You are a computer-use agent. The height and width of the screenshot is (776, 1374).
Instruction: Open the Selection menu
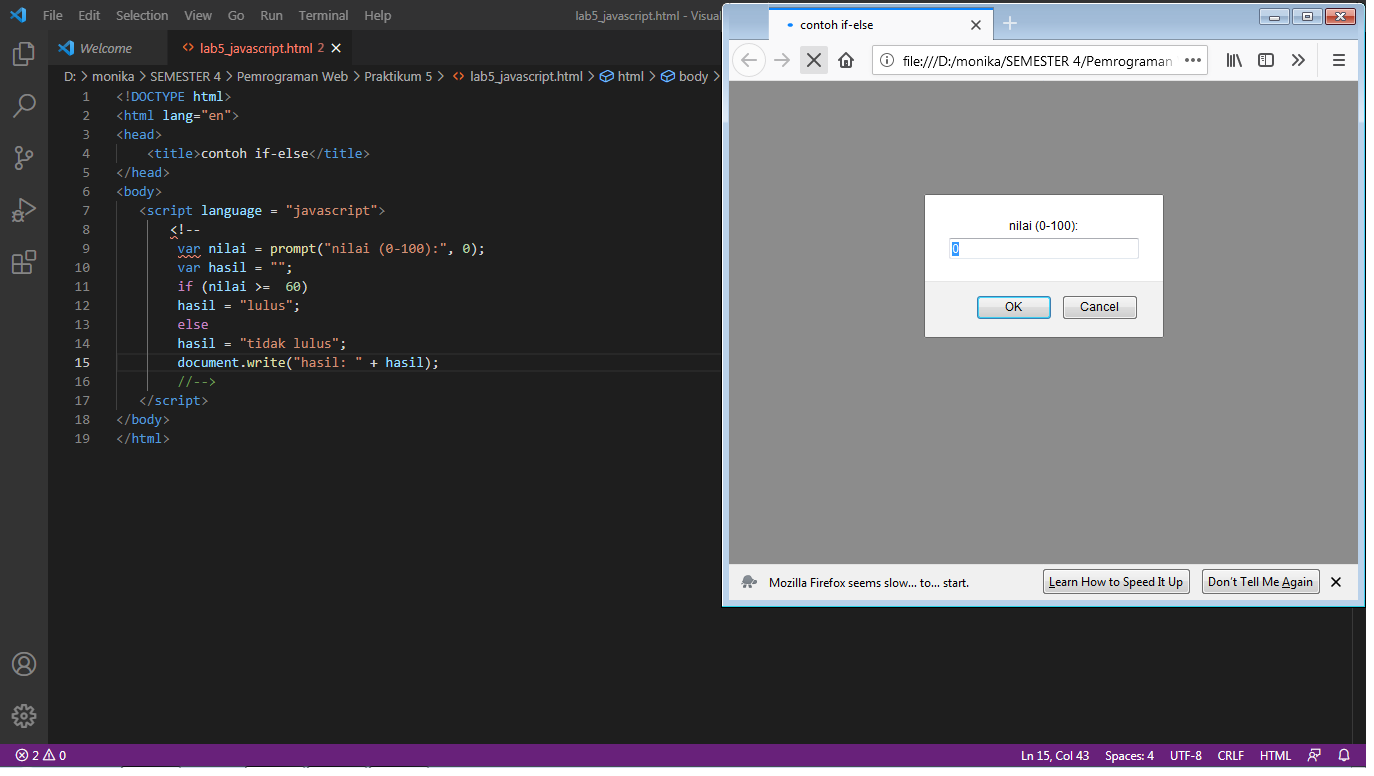(142, 15)
